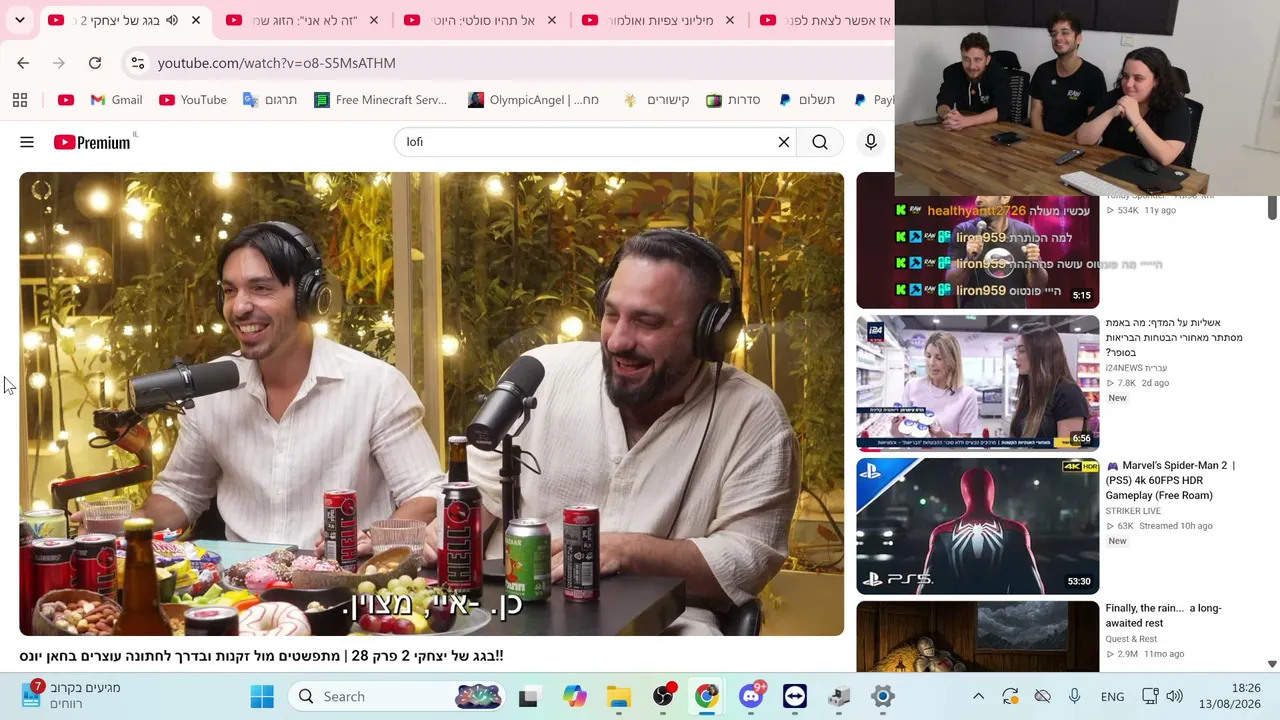
Task: Run search with the magnifier button
Action: pyautogui.click(x=820, y=142)
